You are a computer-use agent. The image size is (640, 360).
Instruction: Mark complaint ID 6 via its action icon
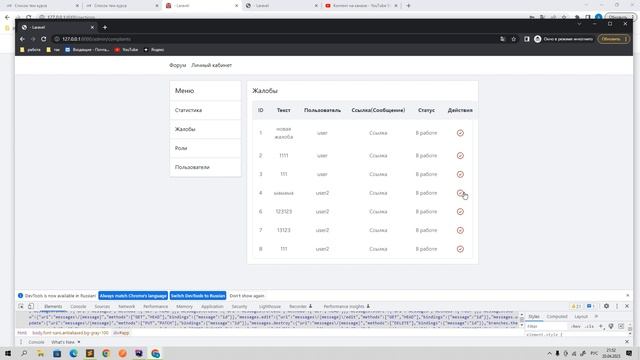click(x=460, y=211)
